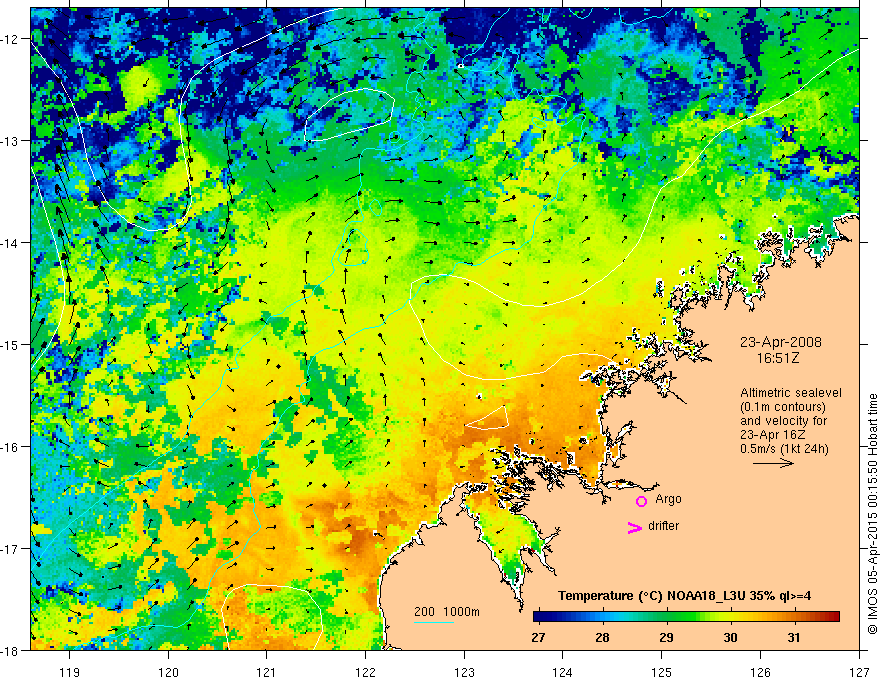Screen dimensions: 880x680
Task: Click the '0.5m/s (1kt 24h)' label
Action: 785,449
